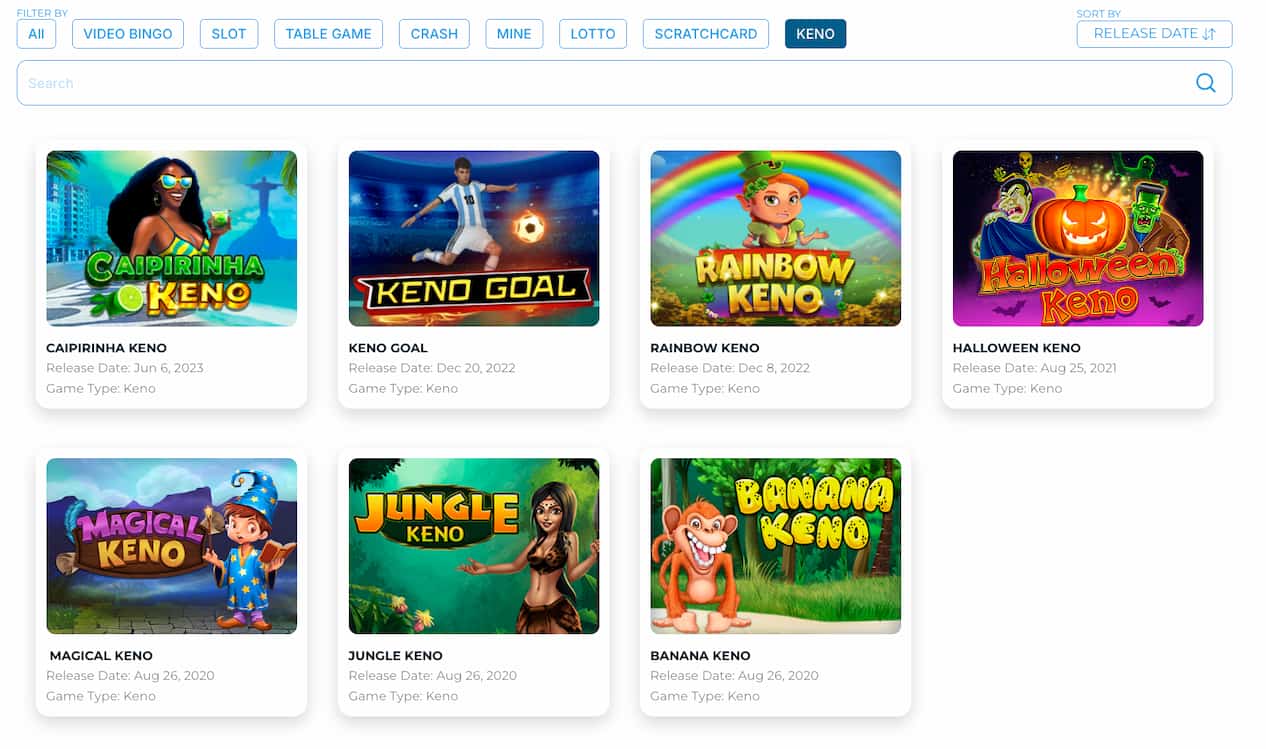
Task: Open Halloween Keno thumbnail
Action: click(1078, 238)
